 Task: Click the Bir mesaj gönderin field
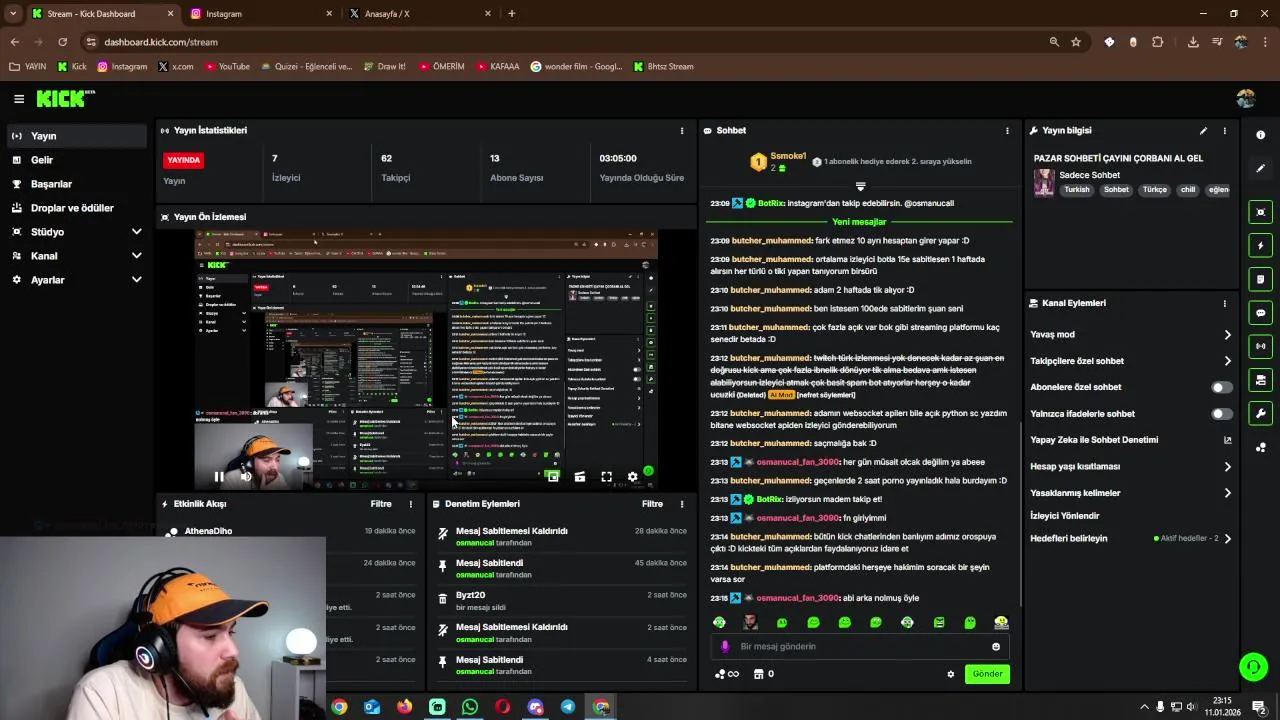pyautogui.click(x=860, y=647)
